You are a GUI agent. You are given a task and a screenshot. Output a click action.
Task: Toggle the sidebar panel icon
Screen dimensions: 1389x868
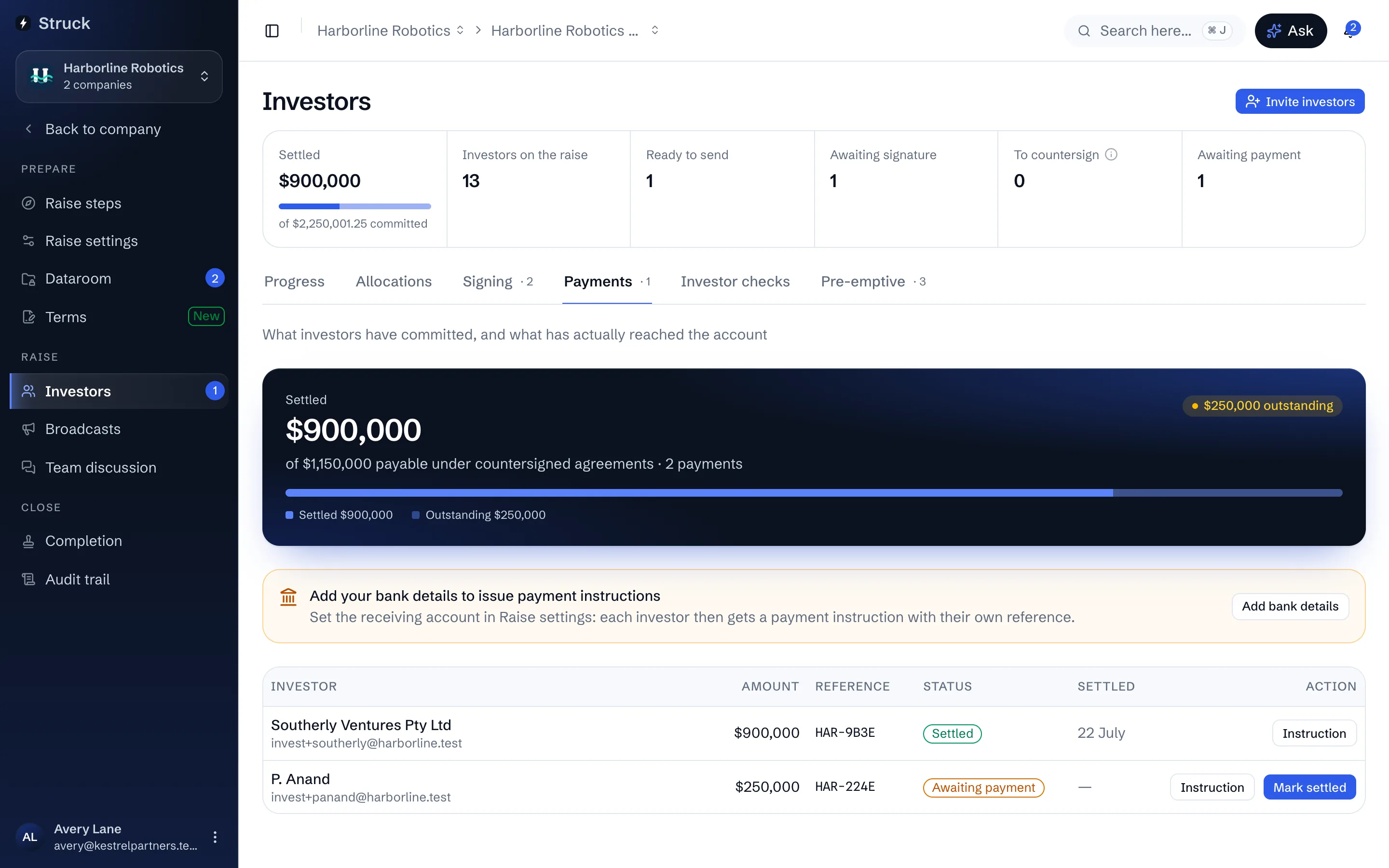pos(272,30)
